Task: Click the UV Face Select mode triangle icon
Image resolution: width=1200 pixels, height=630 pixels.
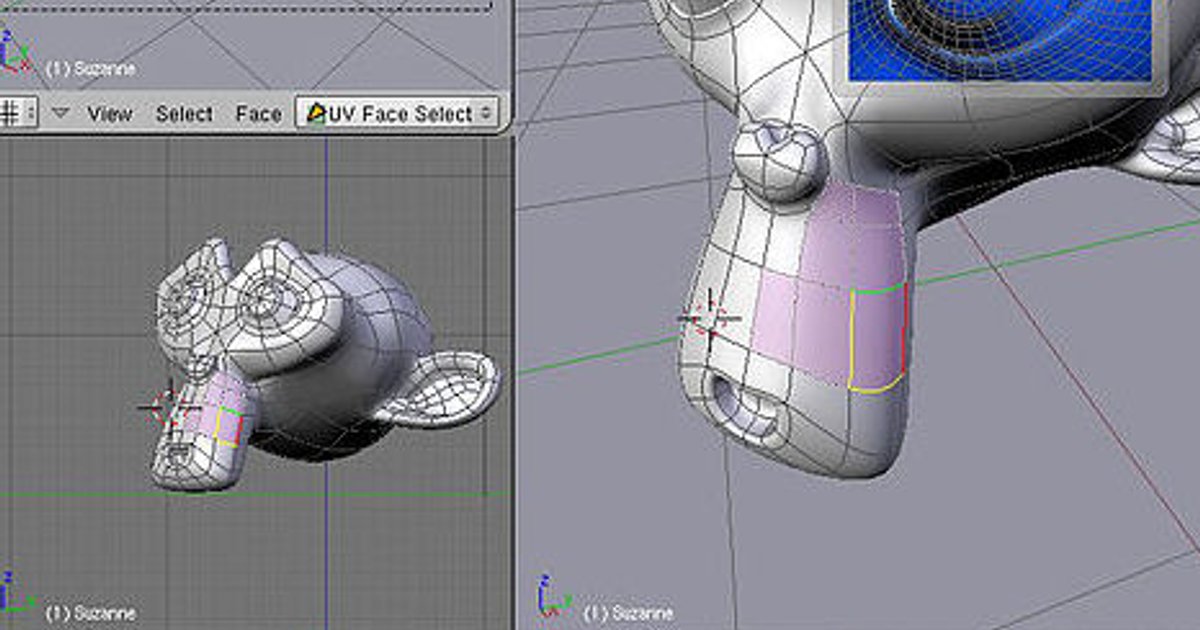Action: [317, 113]
